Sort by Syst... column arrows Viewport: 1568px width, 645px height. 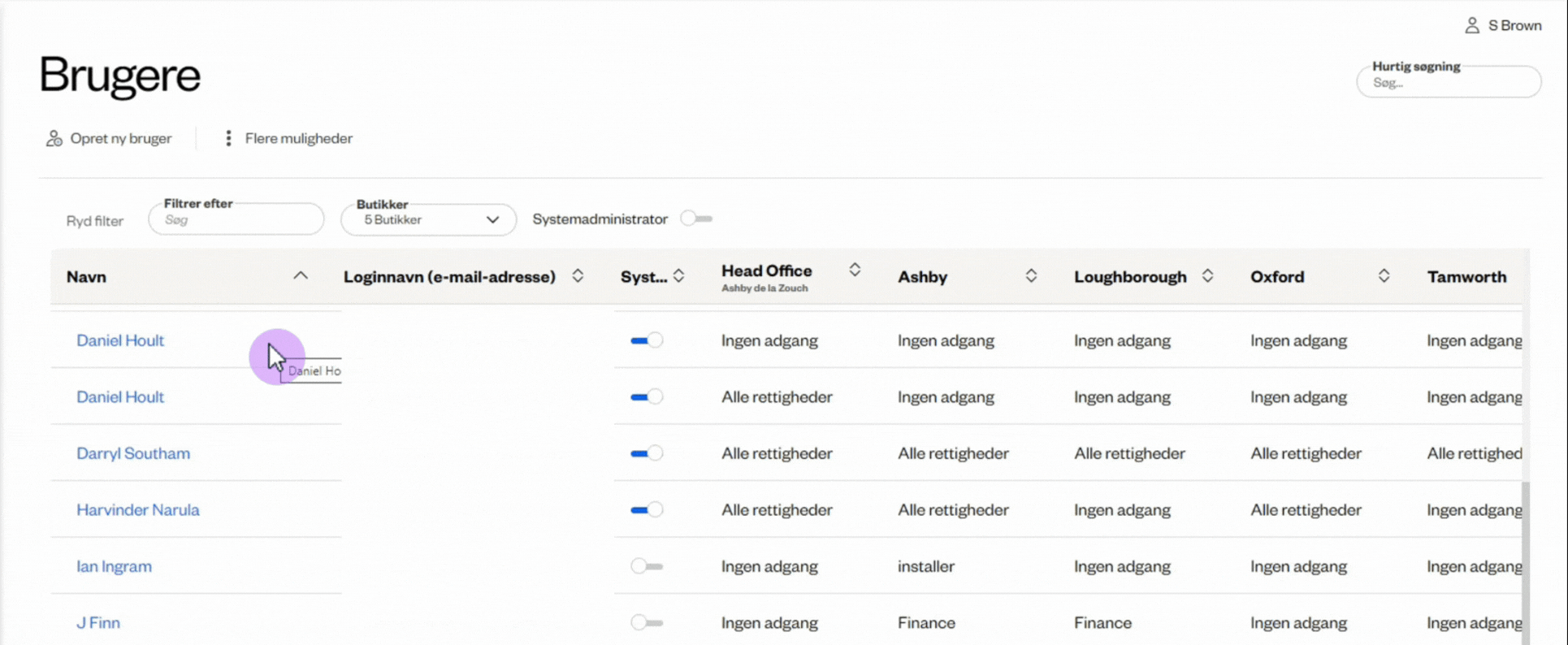[x=678, y=276]
